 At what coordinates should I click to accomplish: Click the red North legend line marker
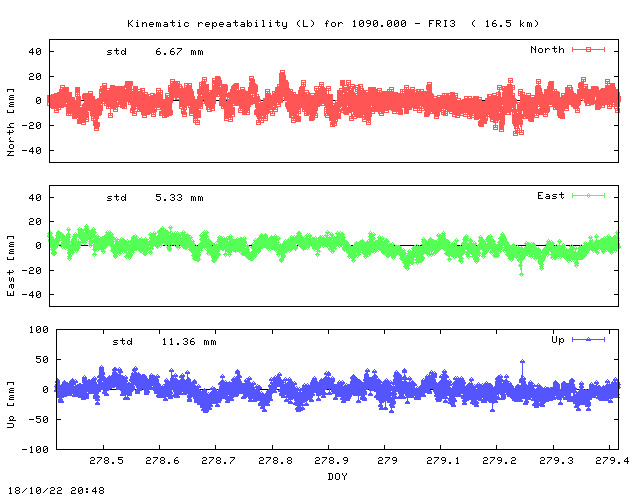coord(588,49)
